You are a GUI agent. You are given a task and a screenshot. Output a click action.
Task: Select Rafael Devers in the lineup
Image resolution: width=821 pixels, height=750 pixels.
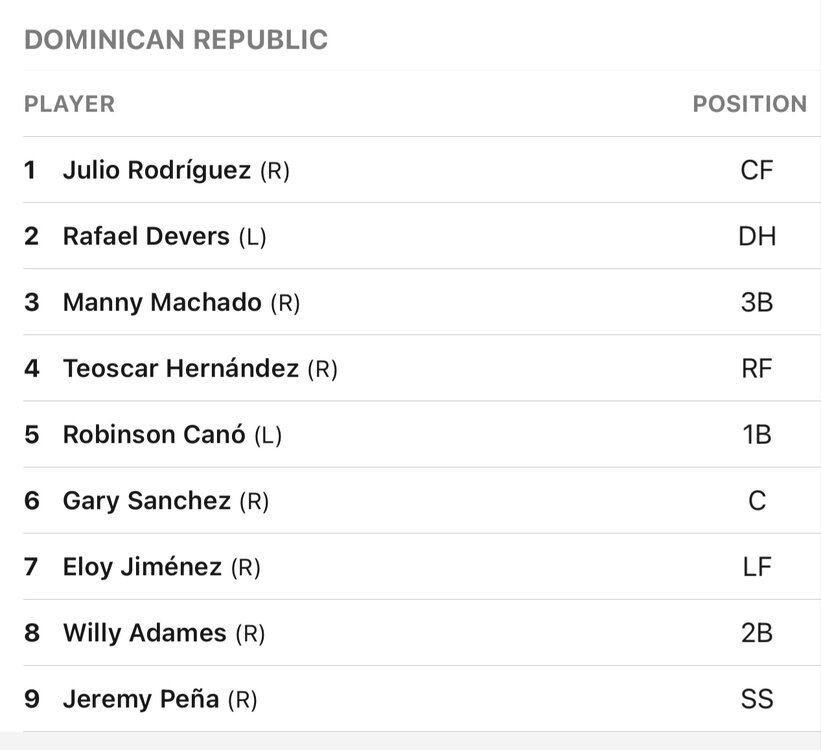(146, 236)
